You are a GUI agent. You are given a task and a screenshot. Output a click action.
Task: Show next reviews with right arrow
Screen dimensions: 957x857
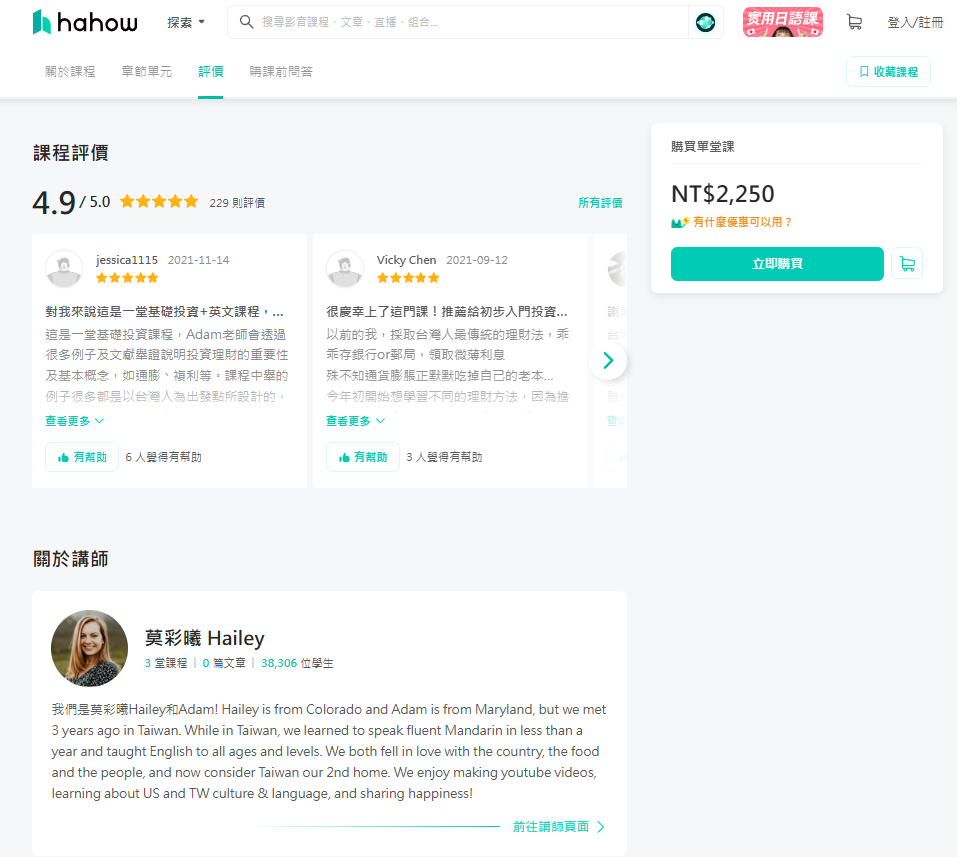coord(607,361)
